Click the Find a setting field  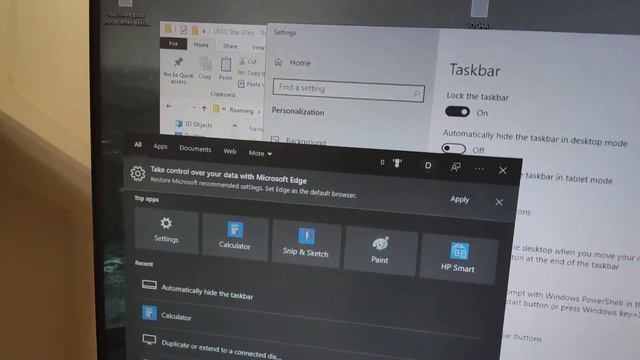pyautogui.click(x=349, y=90)
